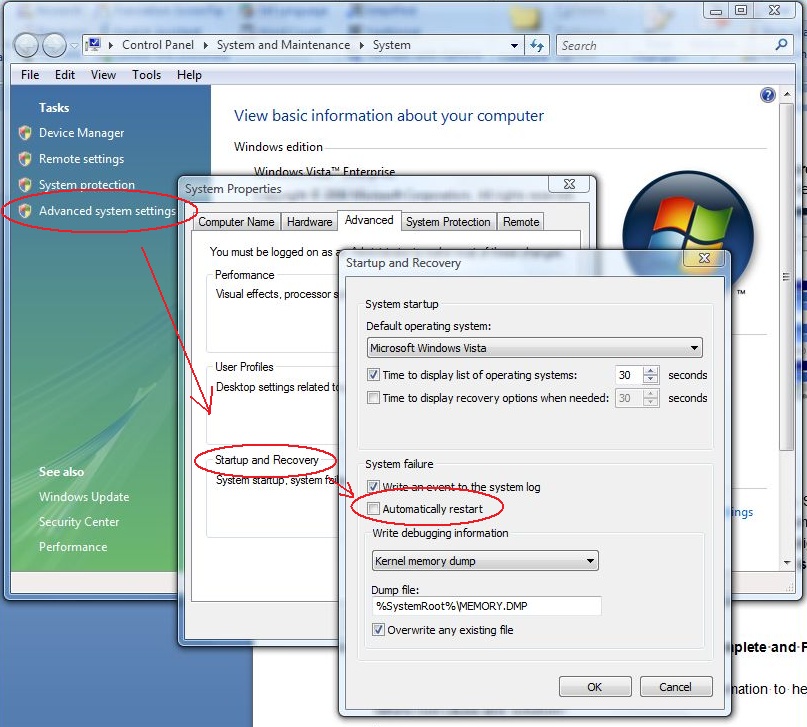This screenshot has height=727, width=807.
Task: Click the Control Panel breadcrumb
Action: (158, 45)
